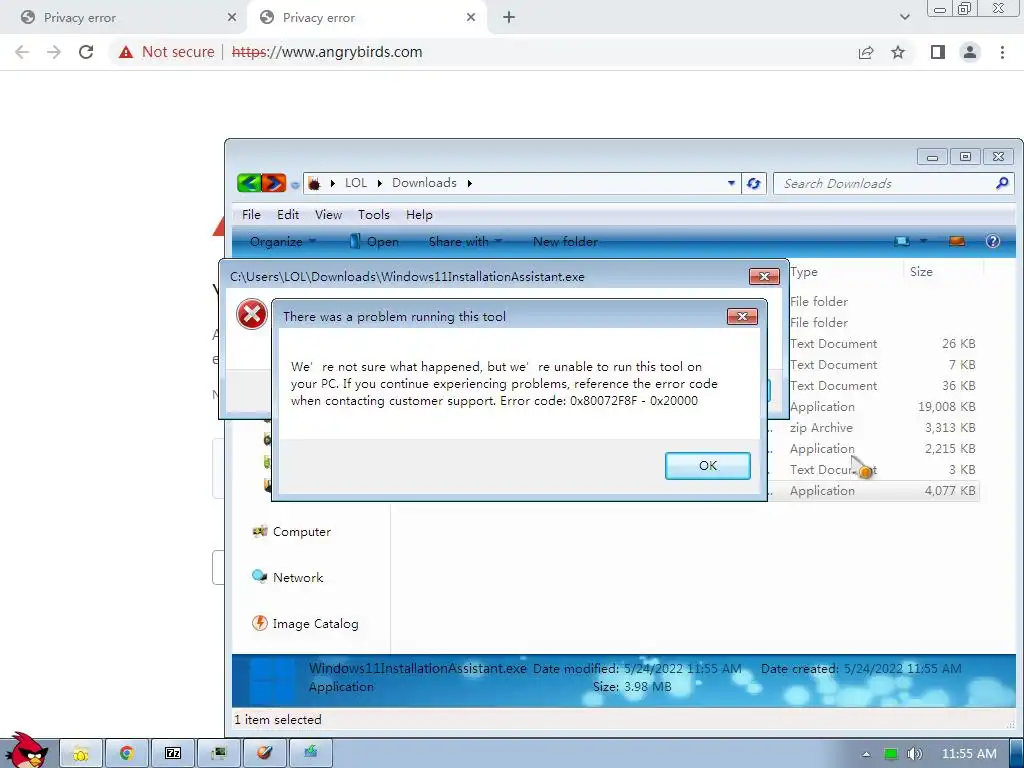Click the red Forward arrow in Explorer
Viewport: 1024px width, 768px height.
click(274, 183)
